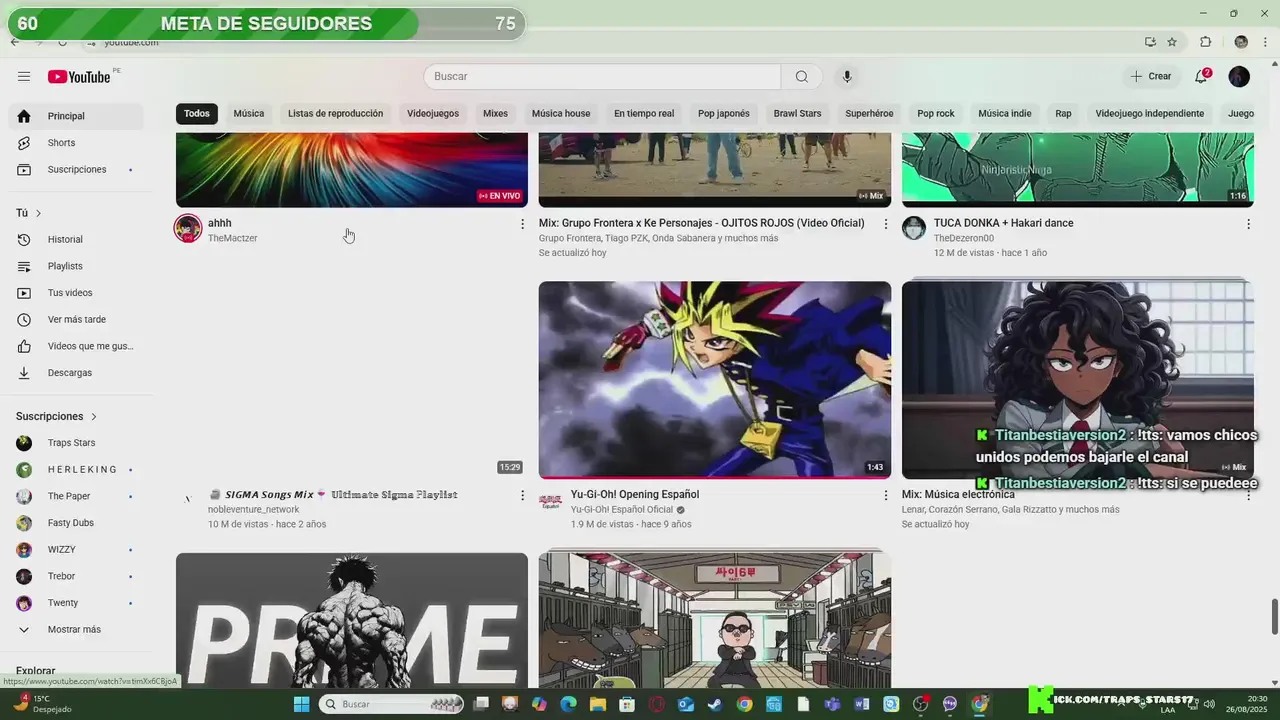This screenshot has width=1280, height=720.
Task: Open the Windows Start menu
Action: click(x=301, y=704)
